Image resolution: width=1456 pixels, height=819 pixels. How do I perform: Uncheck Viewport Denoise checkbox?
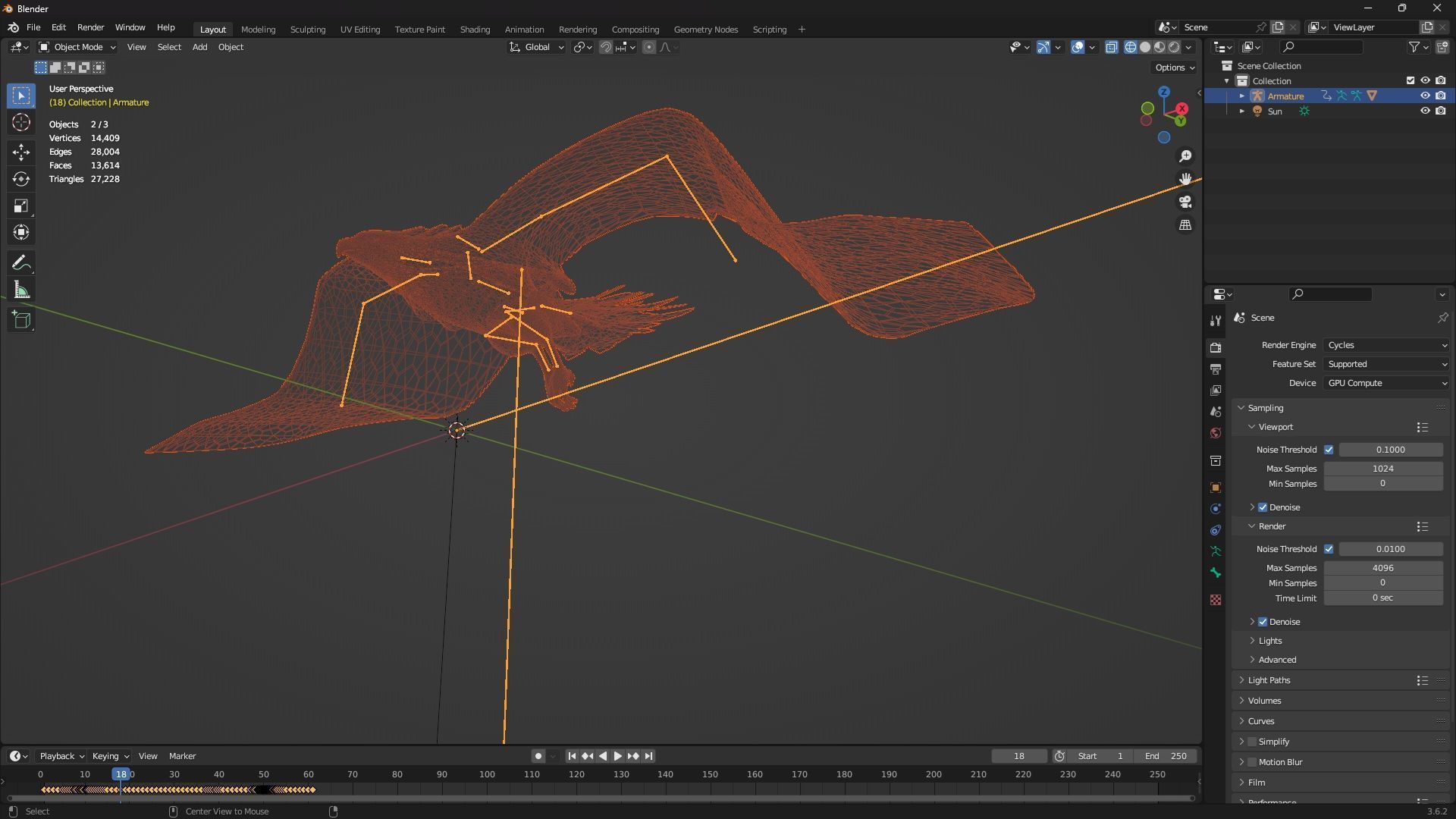(1263, 507)
